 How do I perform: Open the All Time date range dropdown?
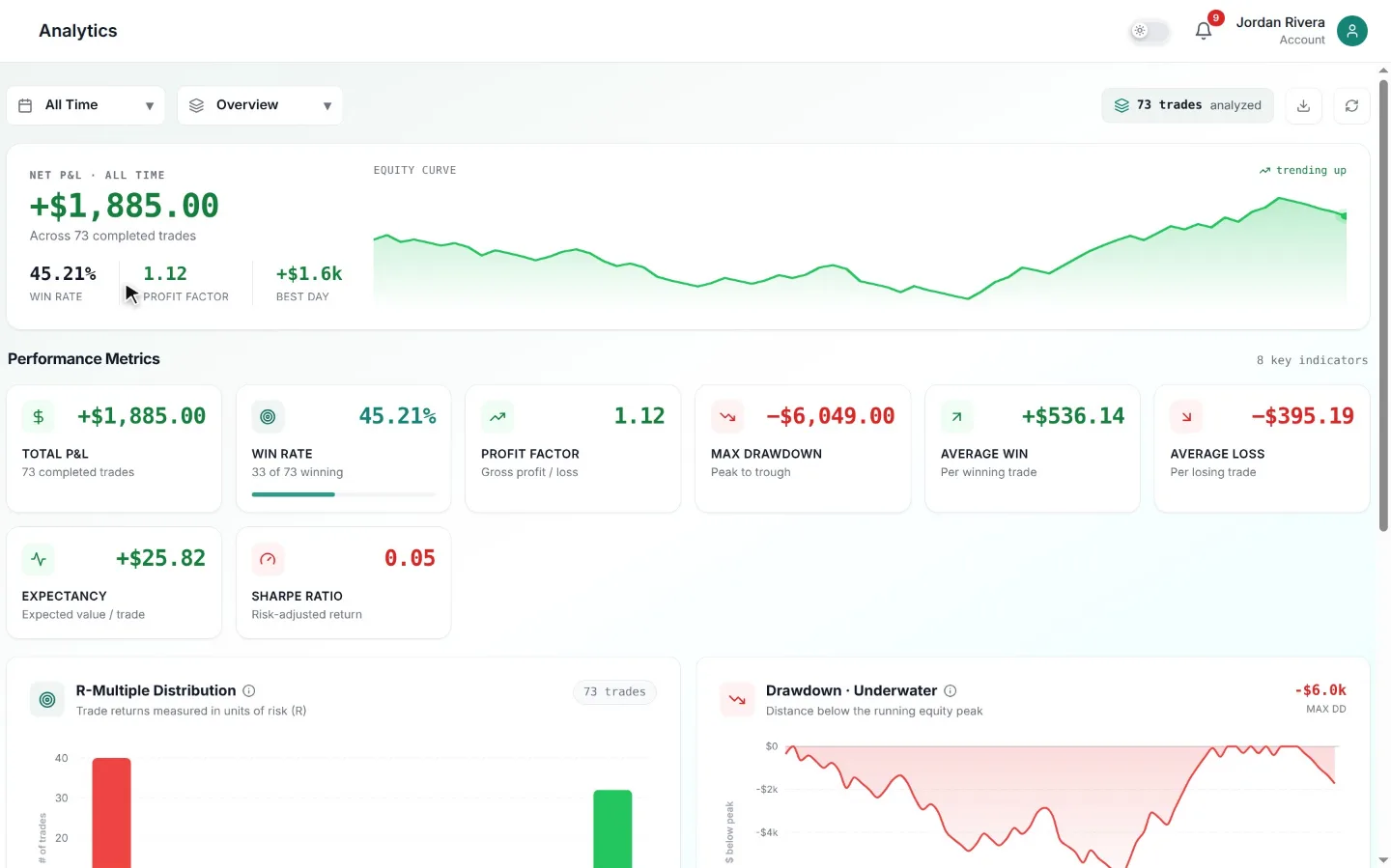[x=86, y=105]
